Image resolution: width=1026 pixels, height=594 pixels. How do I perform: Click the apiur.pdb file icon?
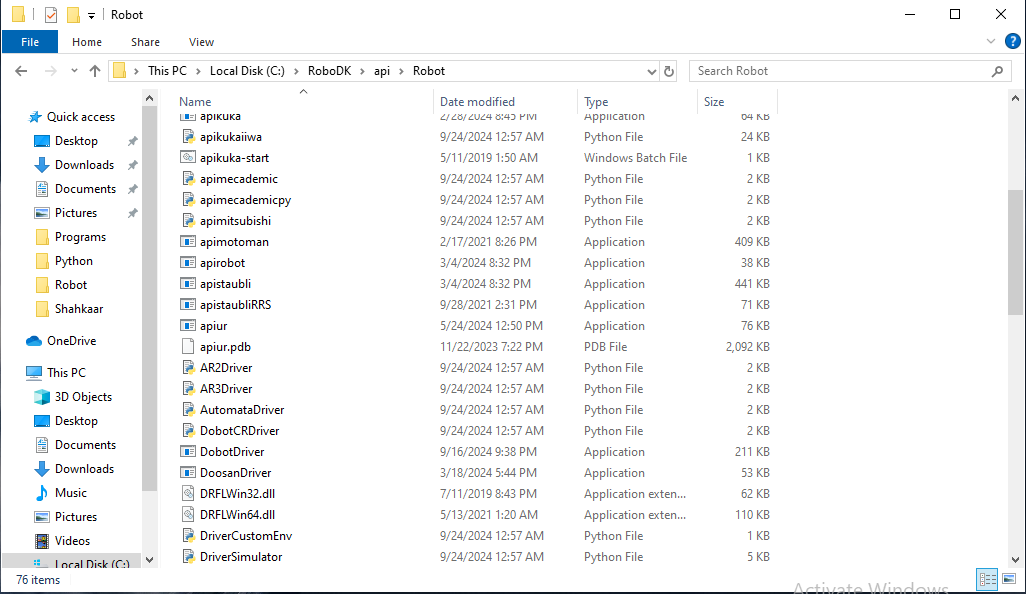click(x=188, y=347)
